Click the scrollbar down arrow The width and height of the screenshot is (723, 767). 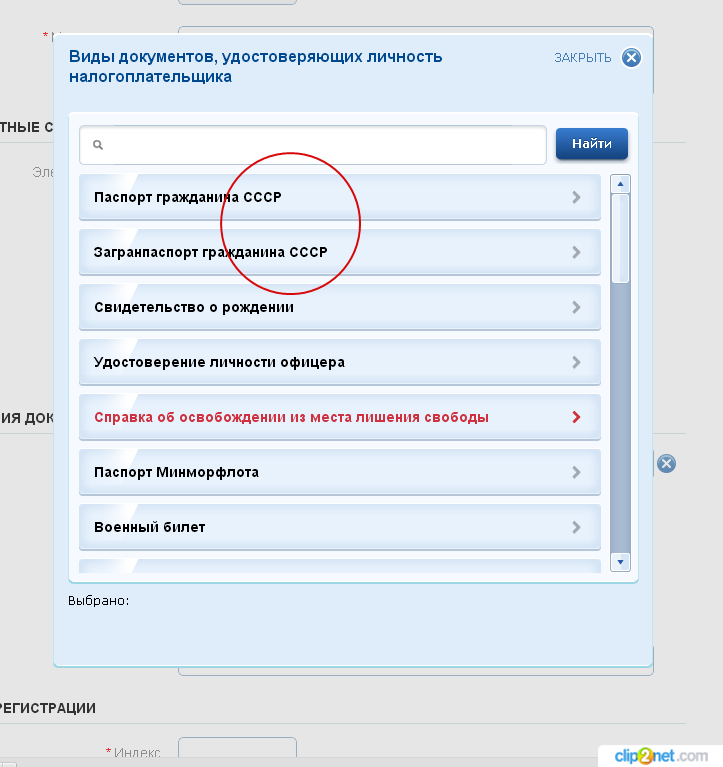pos(620,562)
